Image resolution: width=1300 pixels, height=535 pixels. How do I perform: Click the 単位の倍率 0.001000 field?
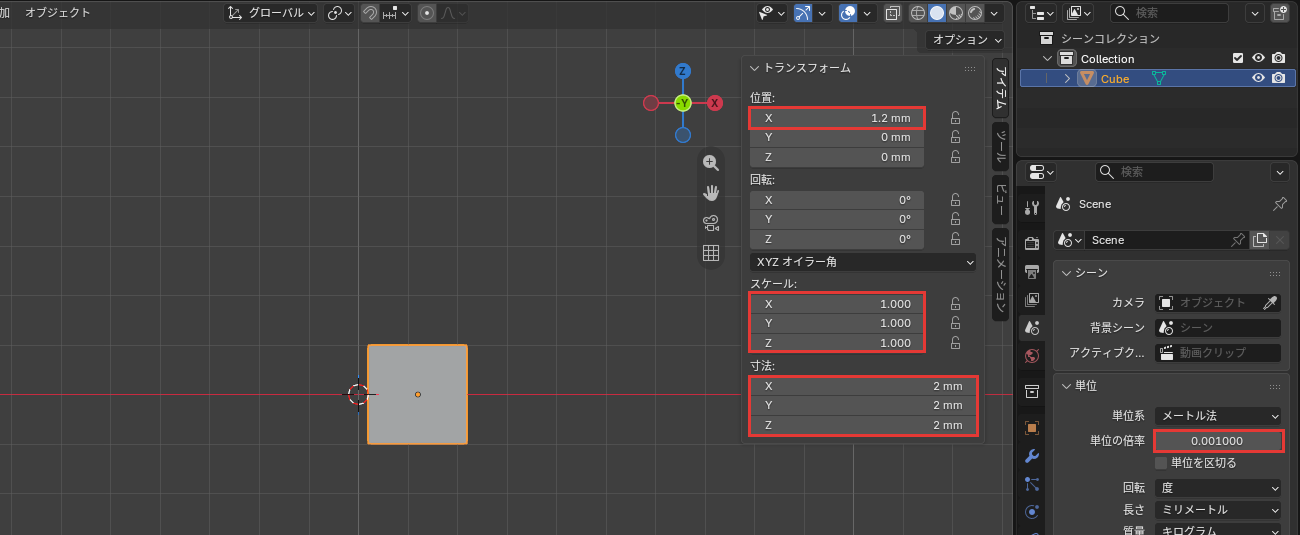tap(1218, 441)
